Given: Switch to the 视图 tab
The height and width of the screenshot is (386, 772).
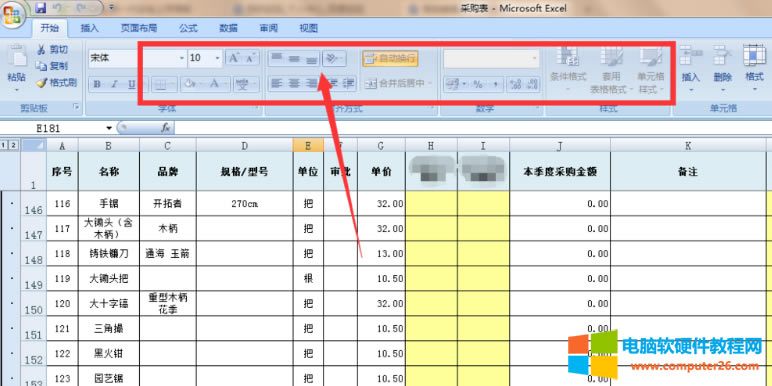Looking at the screenshot, I should coord(309,28).
